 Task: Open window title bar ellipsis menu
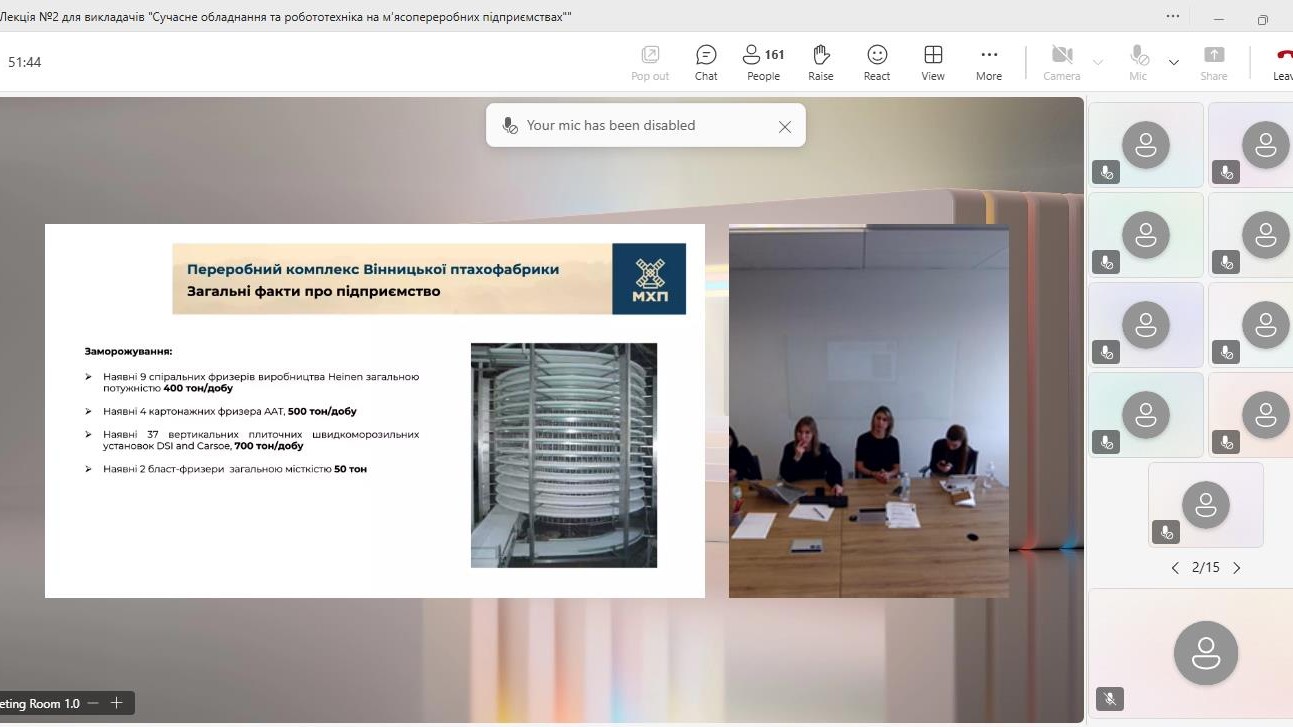pos(1173,17)
